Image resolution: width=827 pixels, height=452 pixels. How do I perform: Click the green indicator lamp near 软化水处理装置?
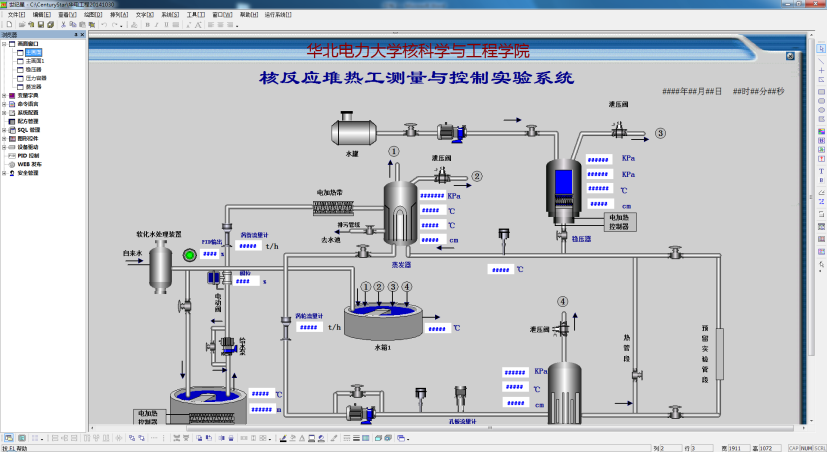(x=189, y=255)
